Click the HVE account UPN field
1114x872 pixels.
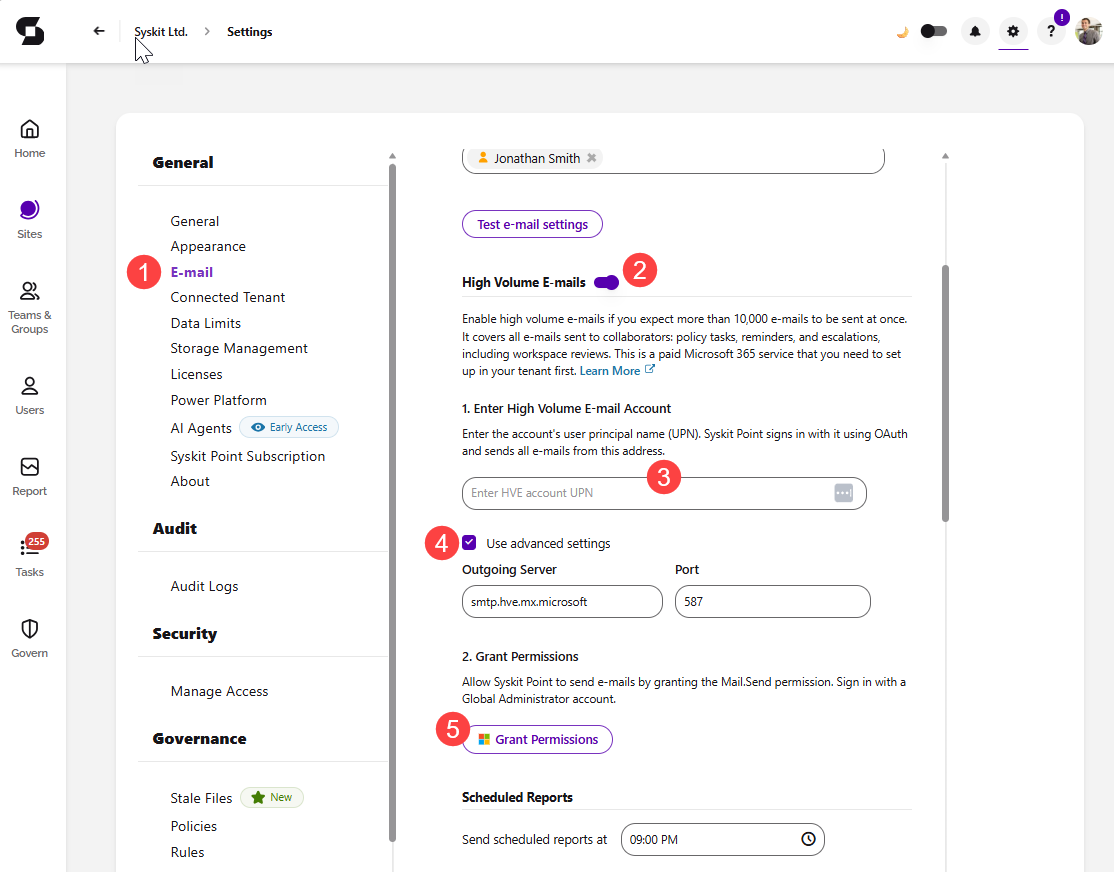[664, 493]
